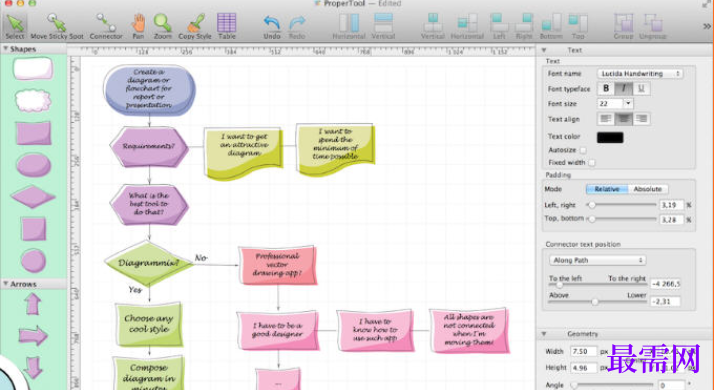Open the Font size dropdown arrow
The image size is (719, 390).
click(x=628, y=104)
